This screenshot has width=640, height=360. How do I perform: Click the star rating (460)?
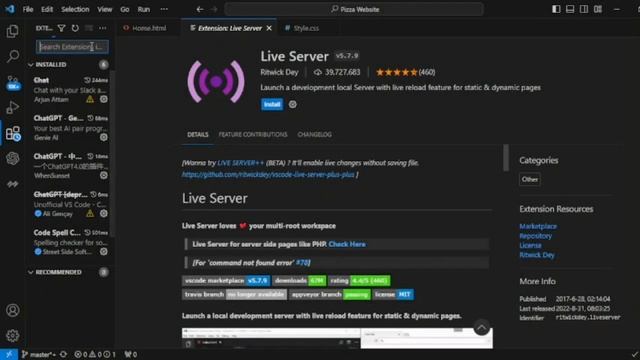coord(405,72)
